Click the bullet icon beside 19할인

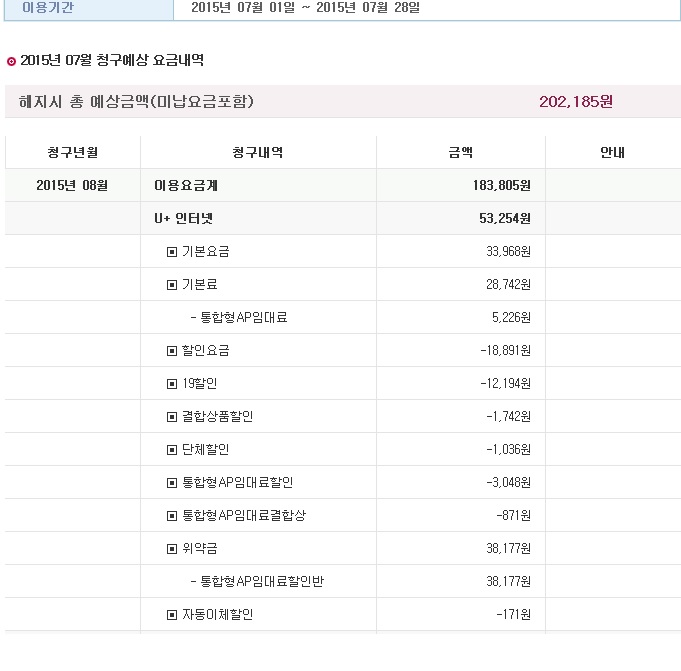click(172, 384)
